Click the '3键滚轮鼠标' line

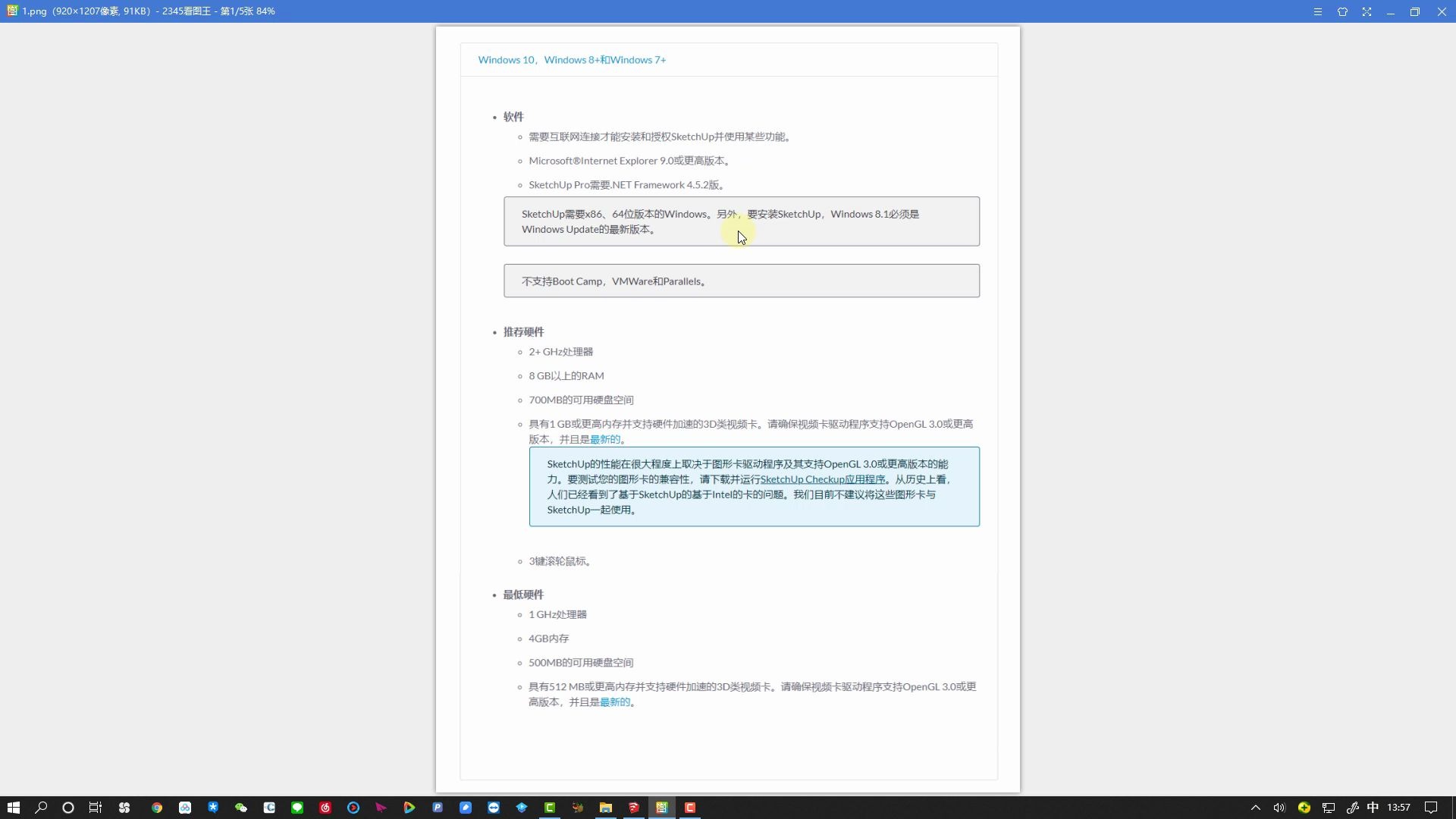558,561
